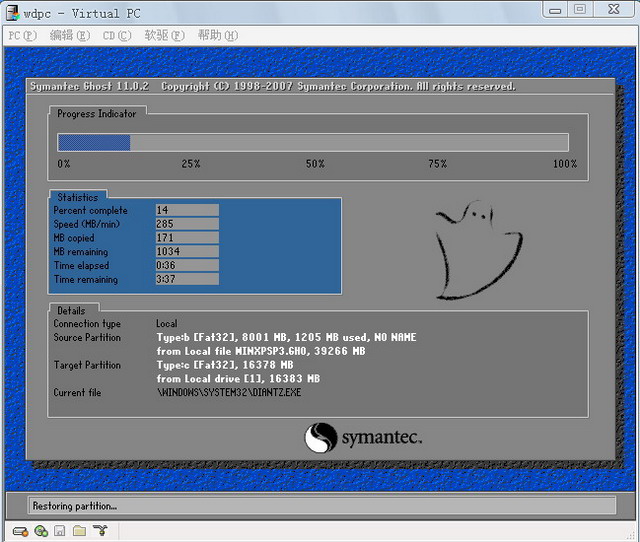Click the 75% marker under progress bar

438,164
